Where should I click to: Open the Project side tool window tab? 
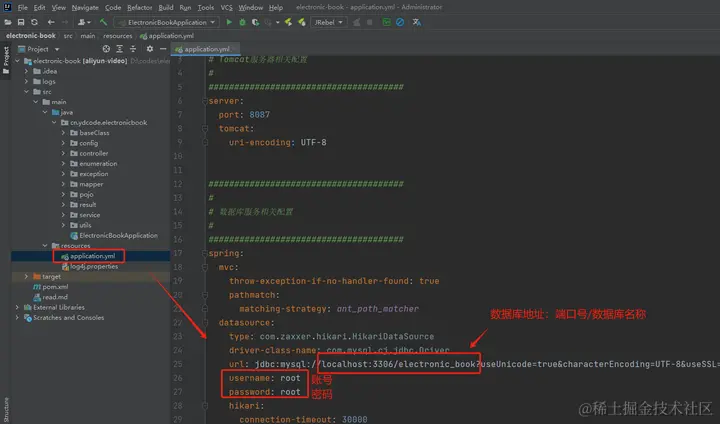6,60
